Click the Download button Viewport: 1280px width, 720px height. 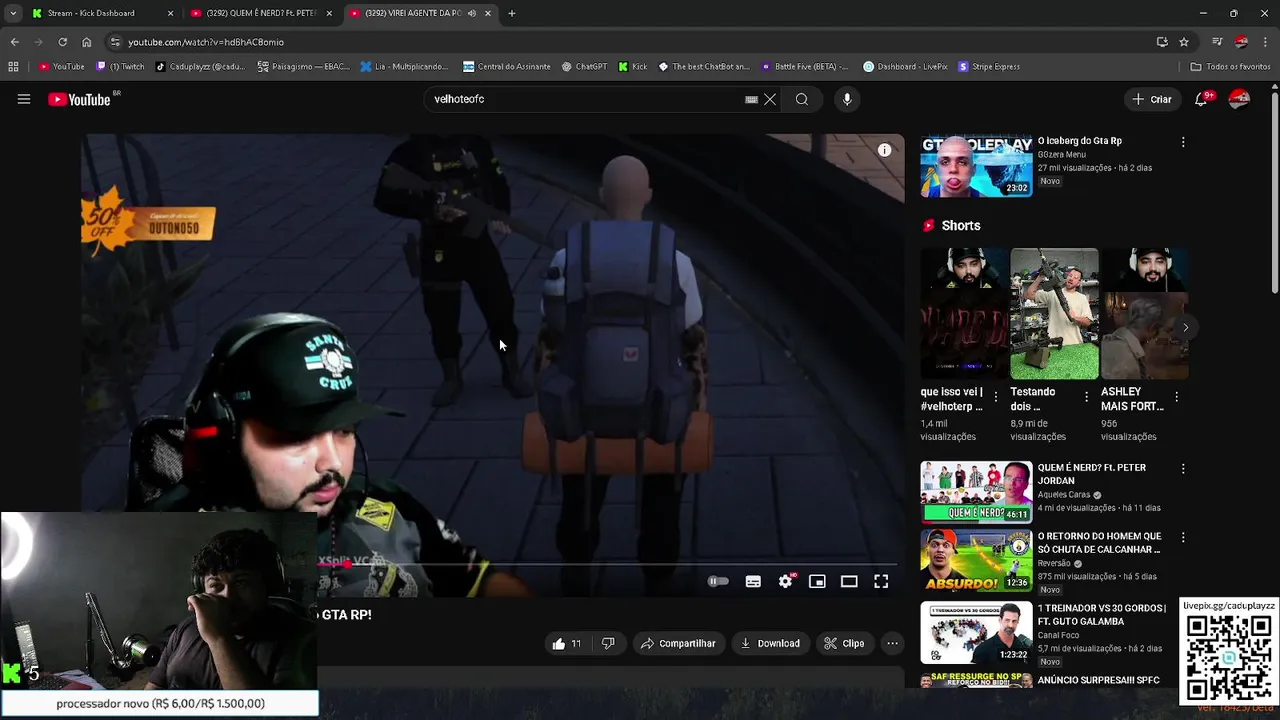pyautogui.click(x=770, y=643)
